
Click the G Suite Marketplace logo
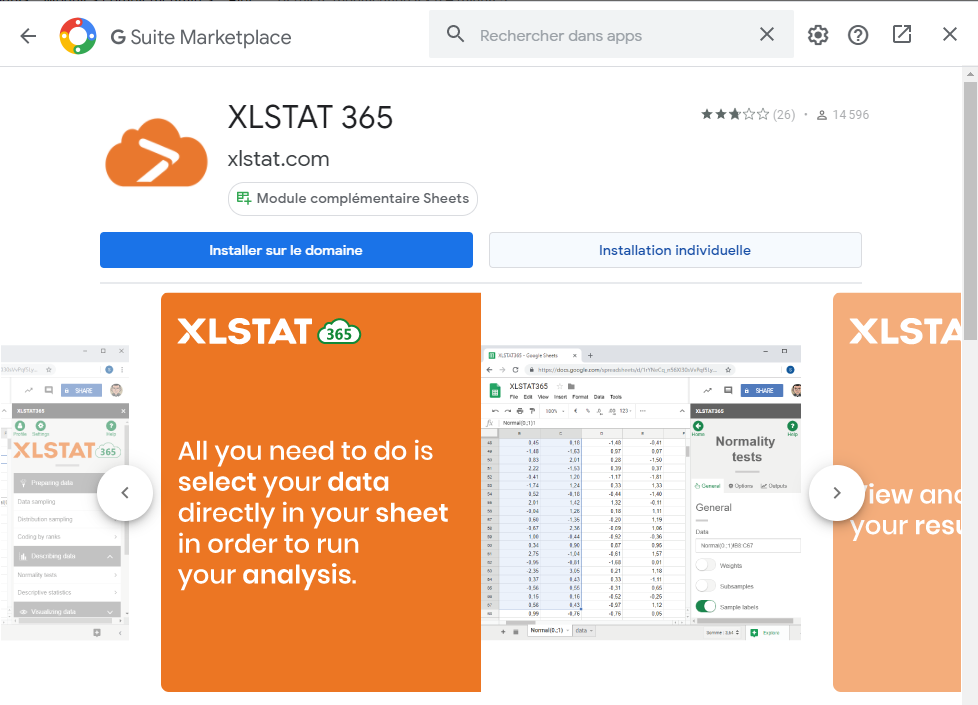(x=78, y=36)
